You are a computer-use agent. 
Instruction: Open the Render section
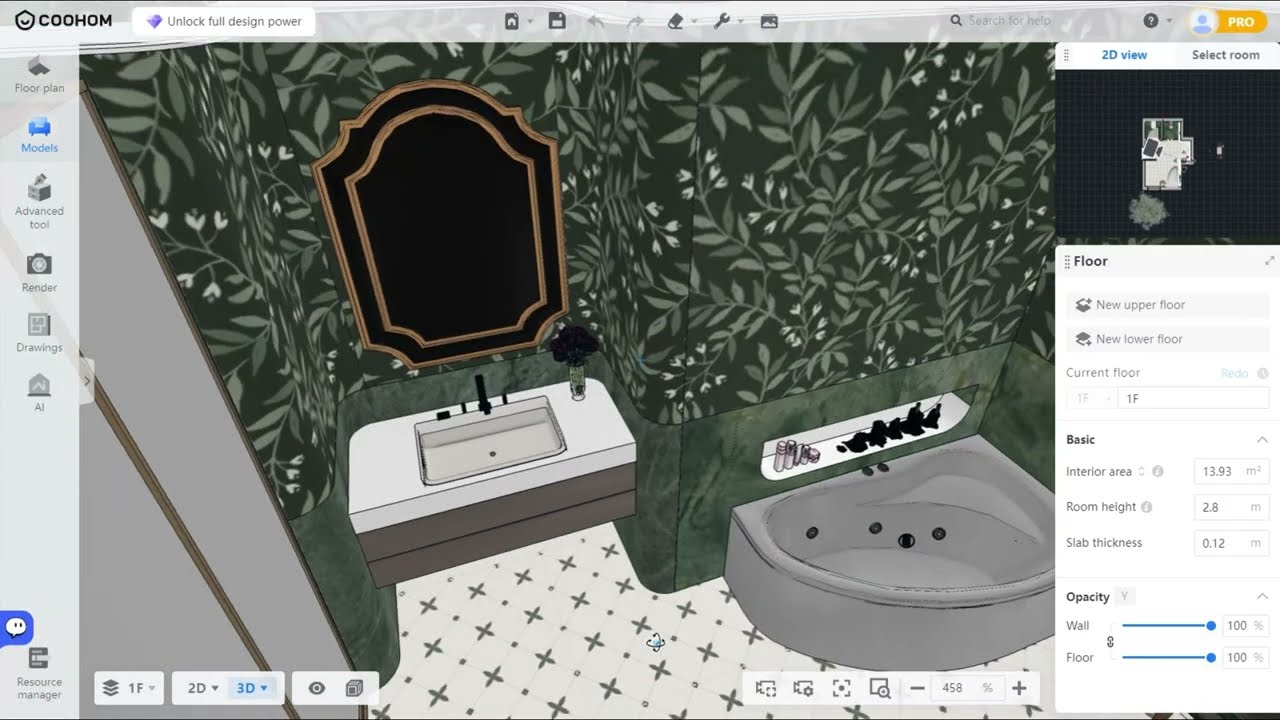pos(39,272)
